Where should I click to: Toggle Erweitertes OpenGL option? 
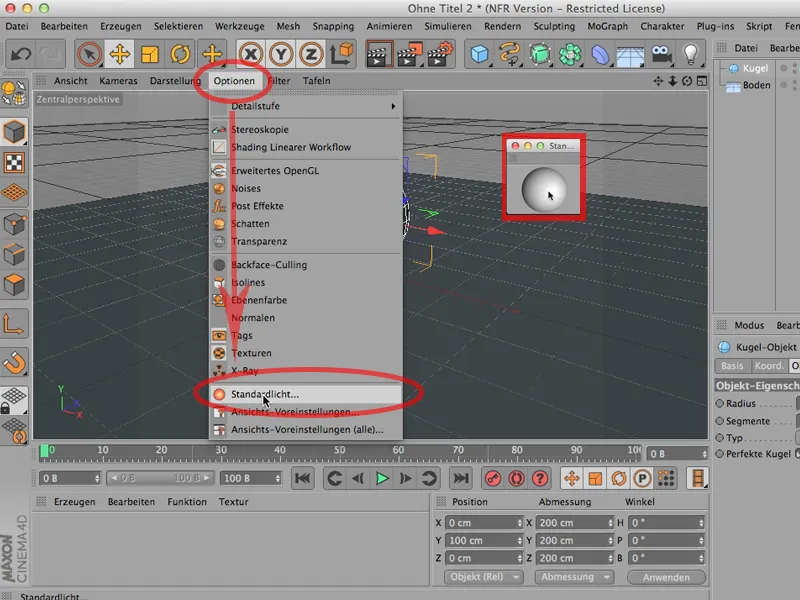click(x=306, y=170)
